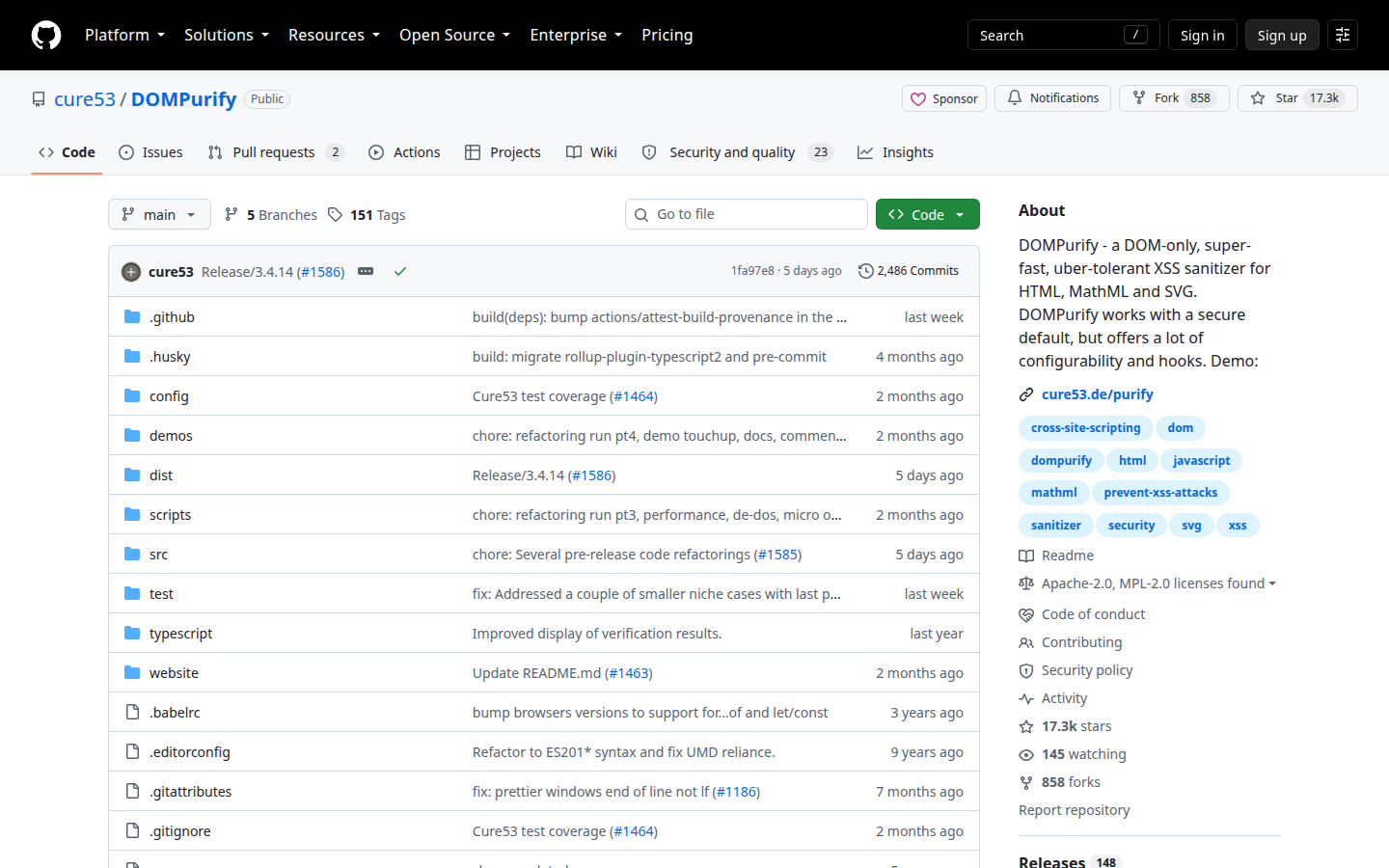The image size is (1389, 868).
Task: Open the prevent-xss-attacks topic tag
Action: 1160,493
